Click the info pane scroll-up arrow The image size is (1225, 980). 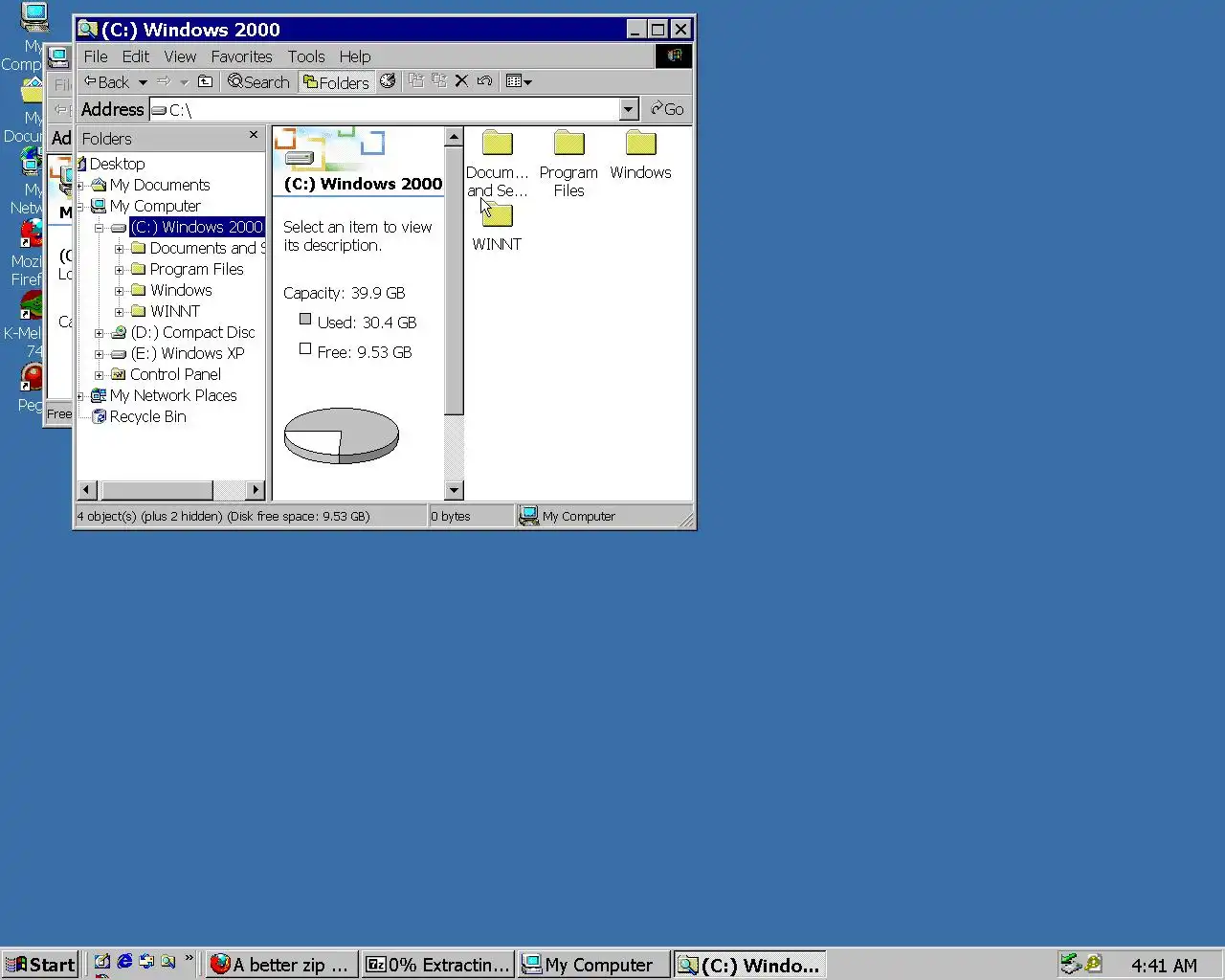[x=454, y=137]
